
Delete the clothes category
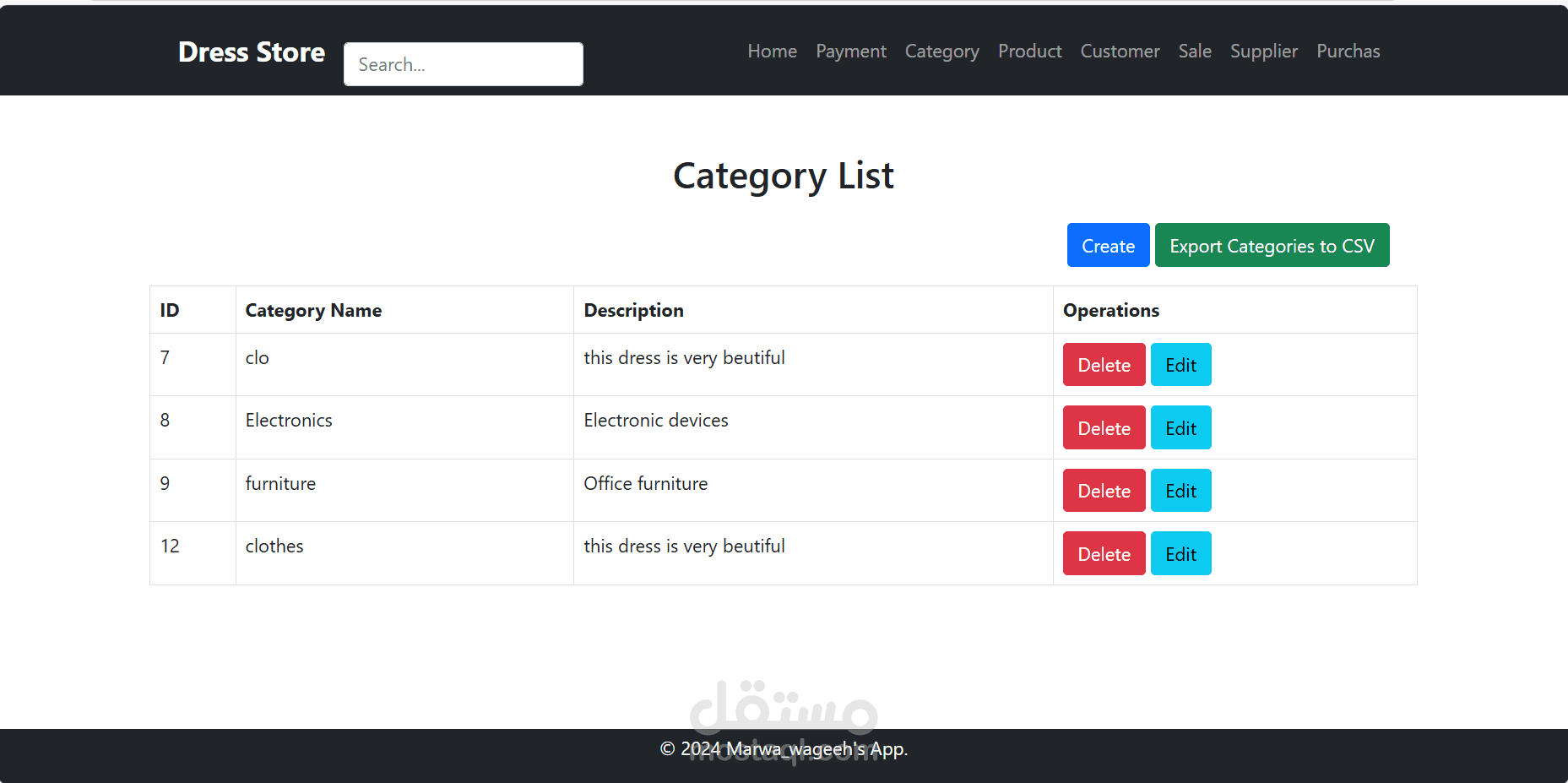[x=1104, y=554]
